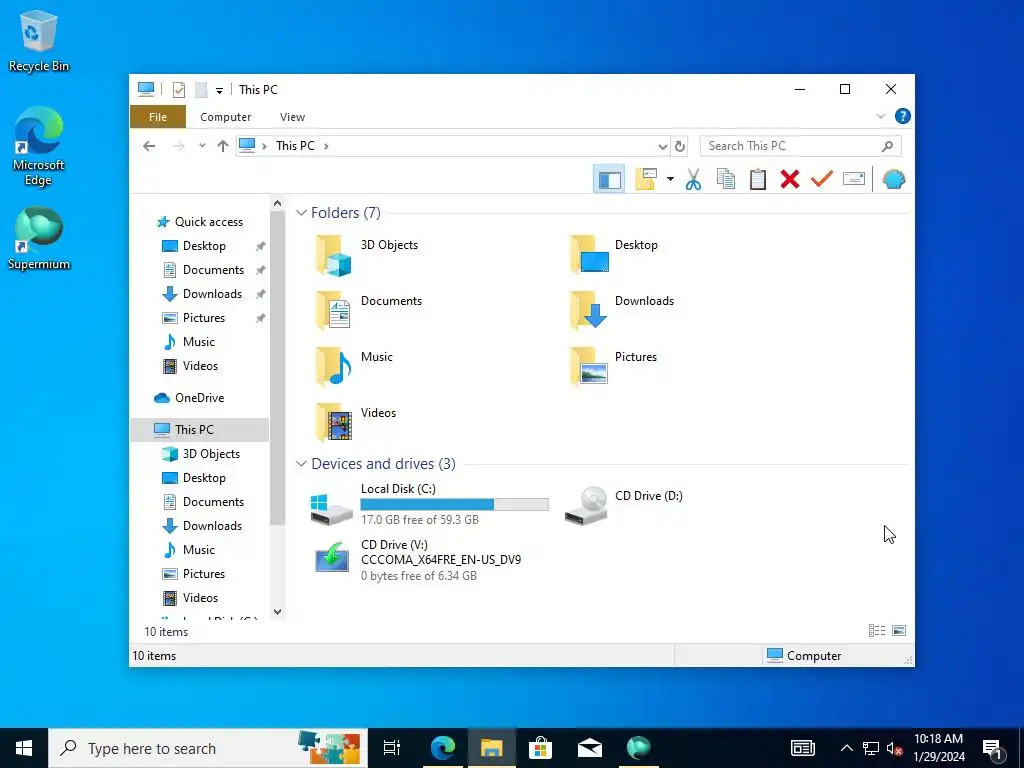
Task: Click navigation pane scroll up arrow
Action: tap(278, 204)
